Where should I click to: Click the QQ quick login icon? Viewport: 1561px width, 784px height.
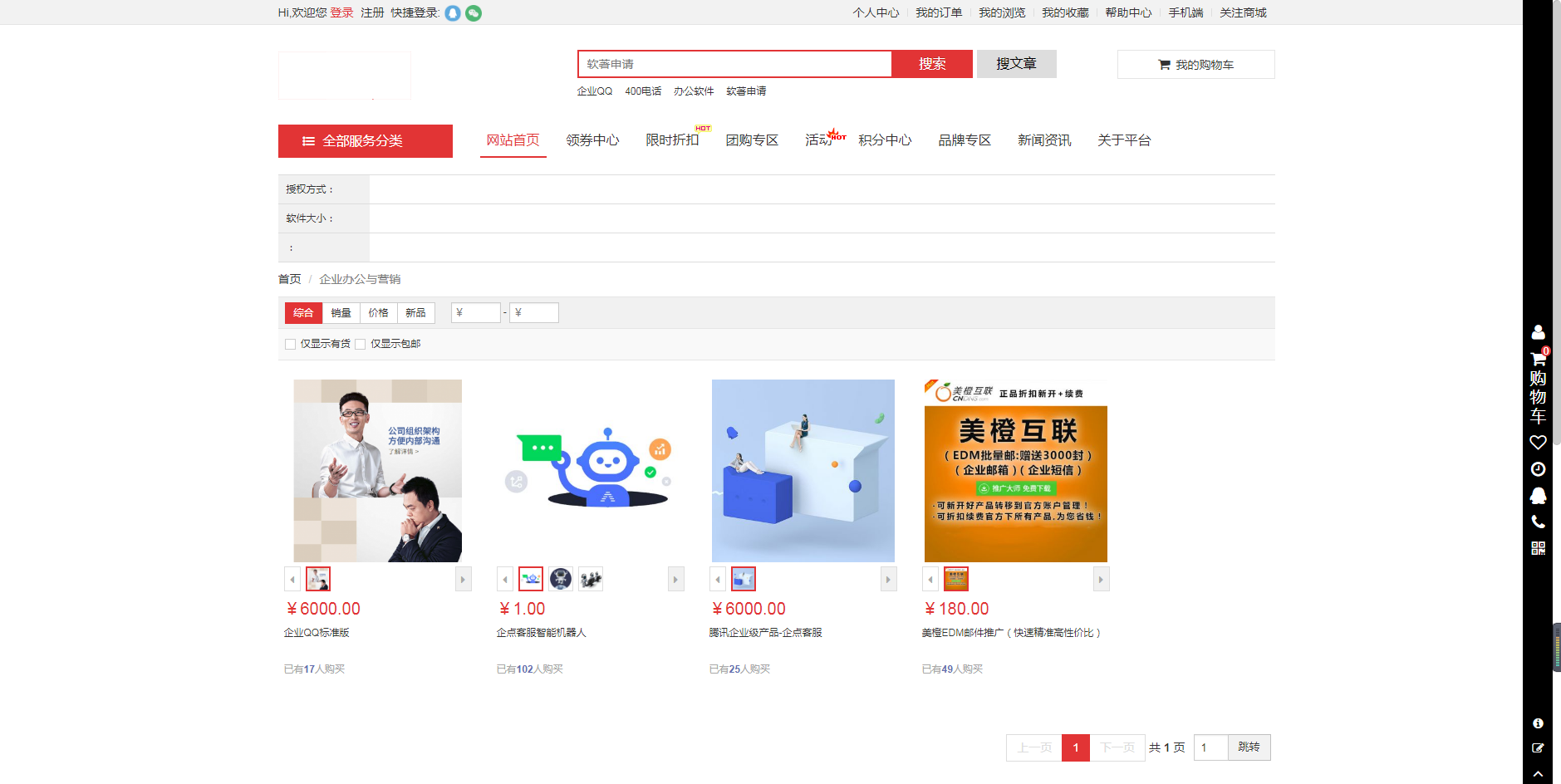click(x=453, y=13)
